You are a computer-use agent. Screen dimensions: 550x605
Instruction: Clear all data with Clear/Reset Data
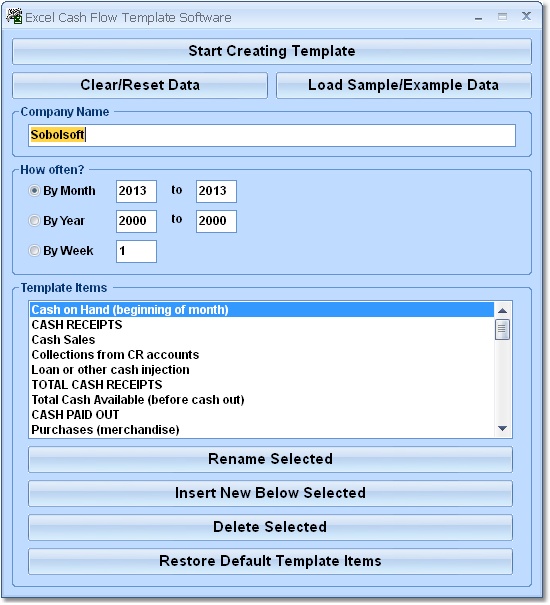tap(140, 85)
